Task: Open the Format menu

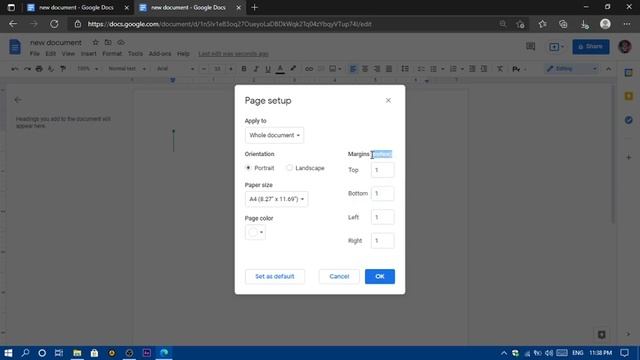Action: point(112,54)
